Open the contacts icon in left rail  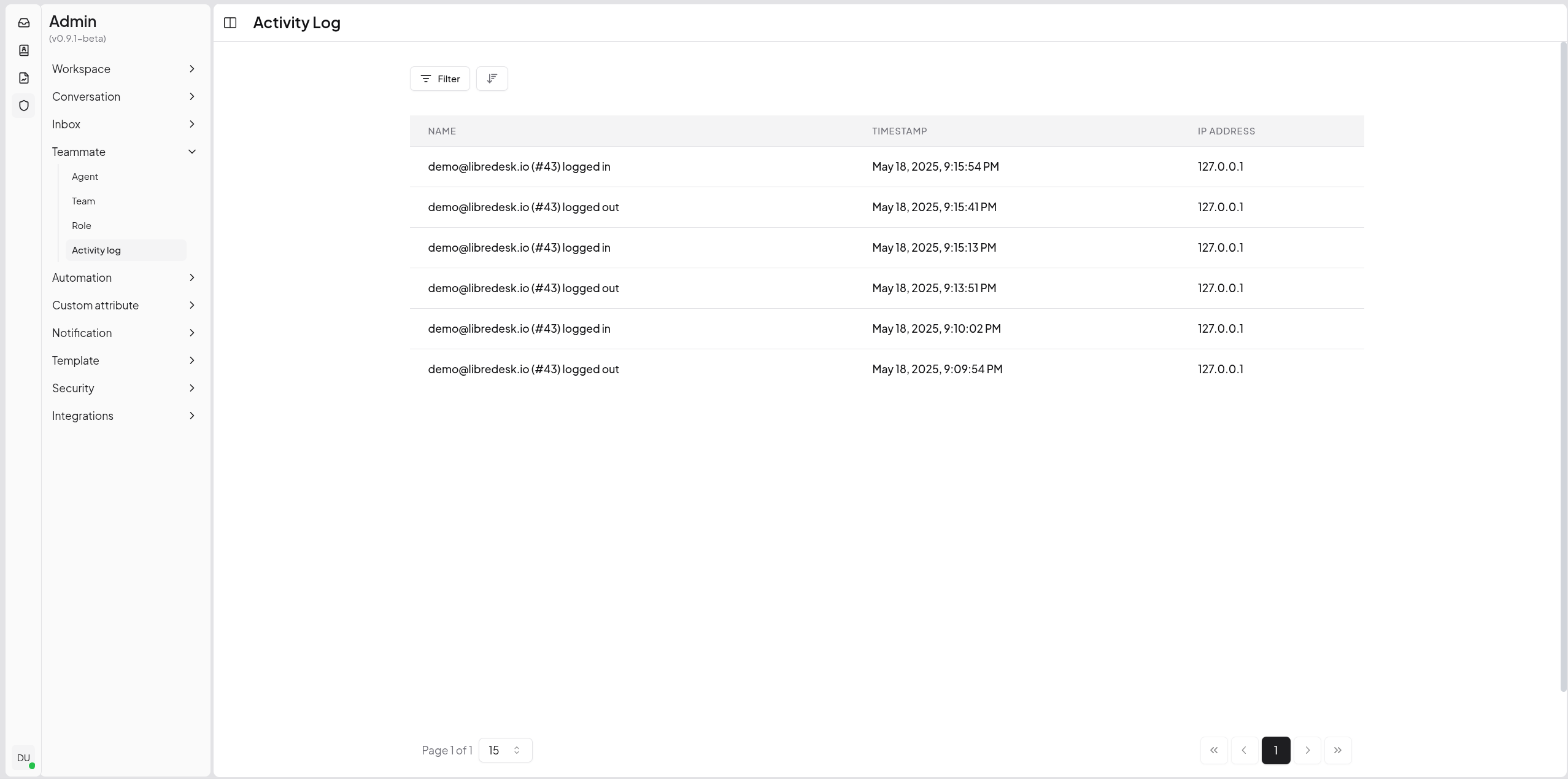(24, 50)
